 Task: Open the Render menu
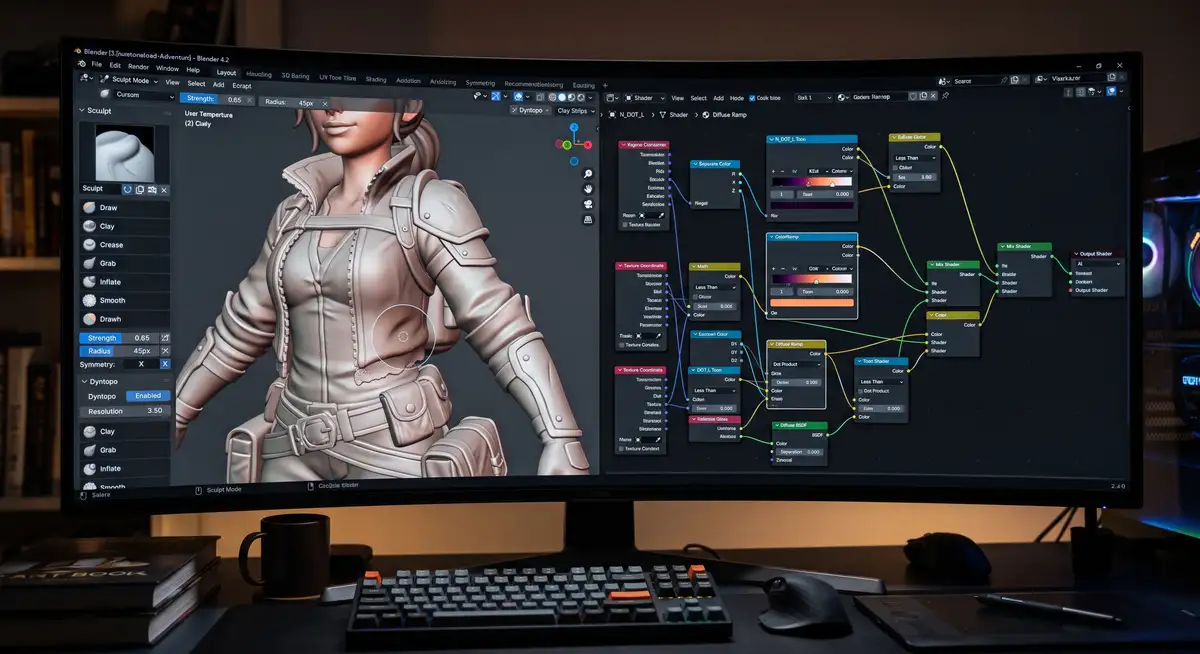click(x=138, y=66)
